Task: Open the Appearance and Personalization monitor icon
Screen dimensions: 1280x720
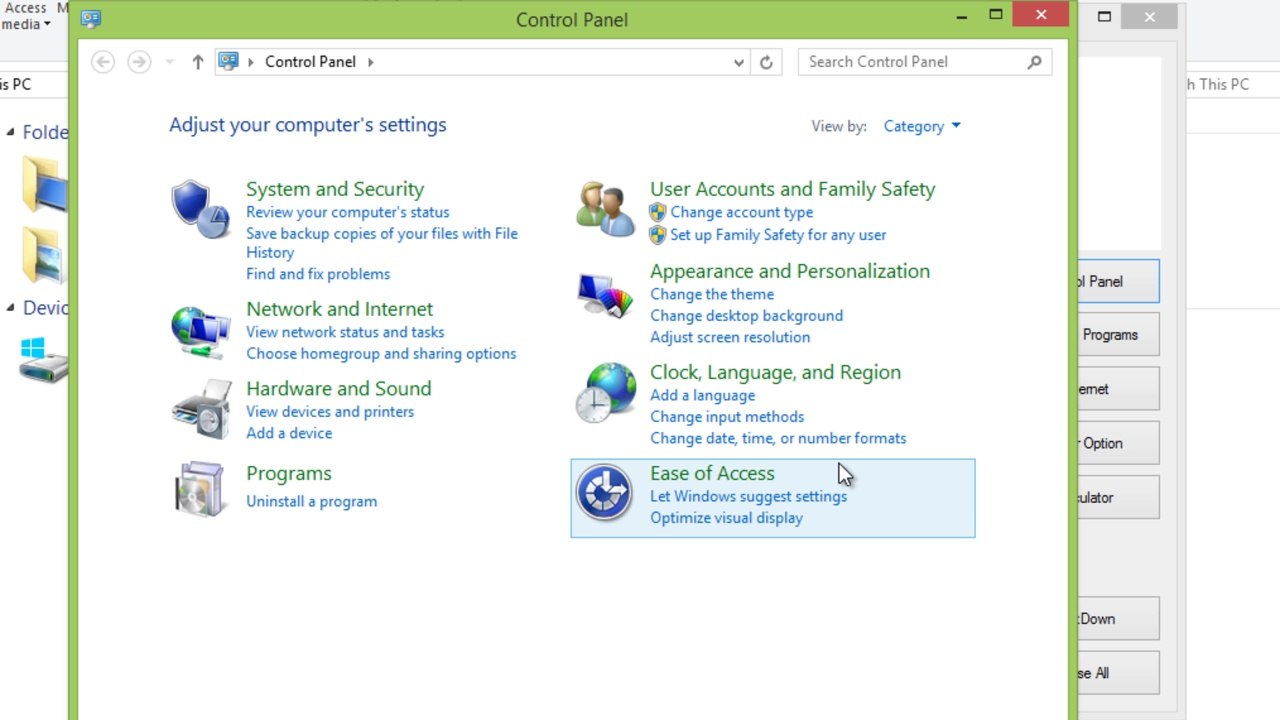Action: tap(605, 297)
